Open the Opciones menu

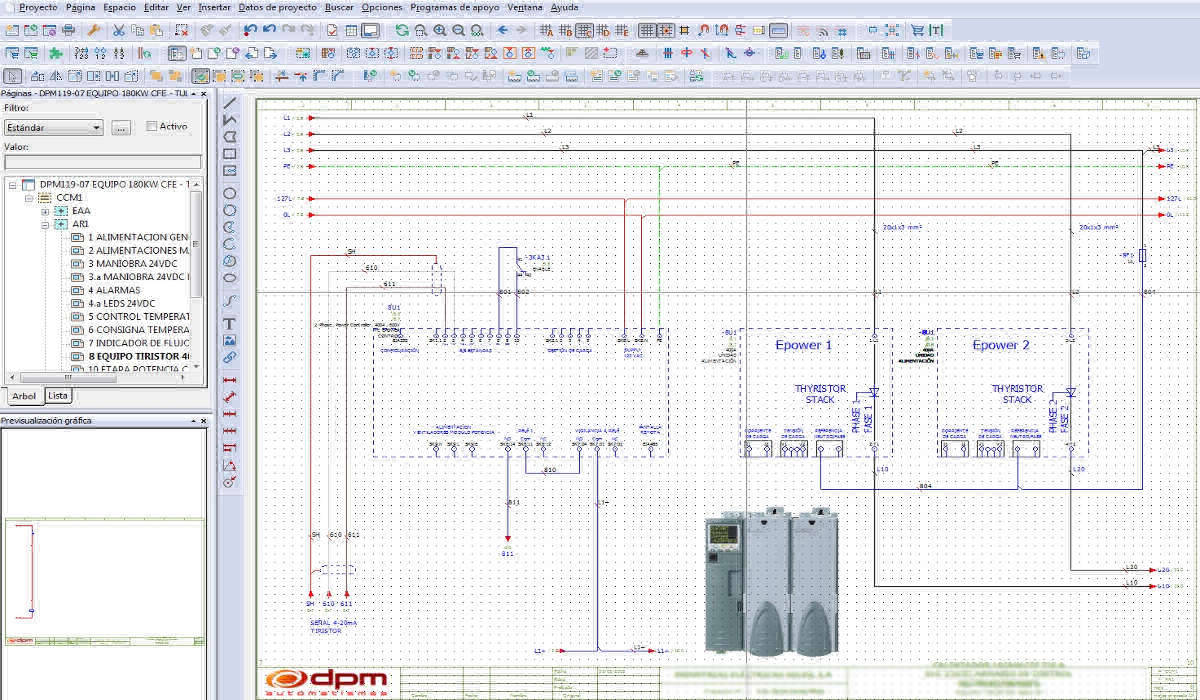[x=382, y=6]
